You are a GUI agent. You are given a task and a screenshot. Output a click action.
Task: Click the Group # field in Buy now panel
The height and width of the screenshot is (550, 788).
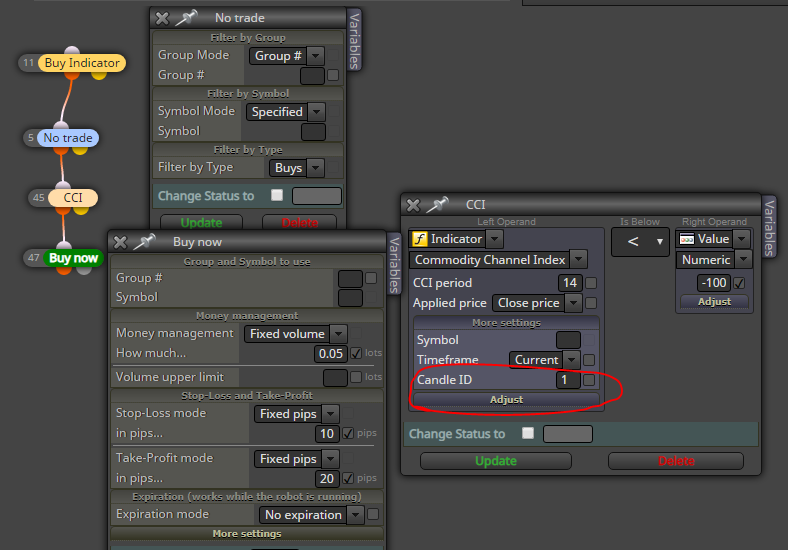[350, 278]
